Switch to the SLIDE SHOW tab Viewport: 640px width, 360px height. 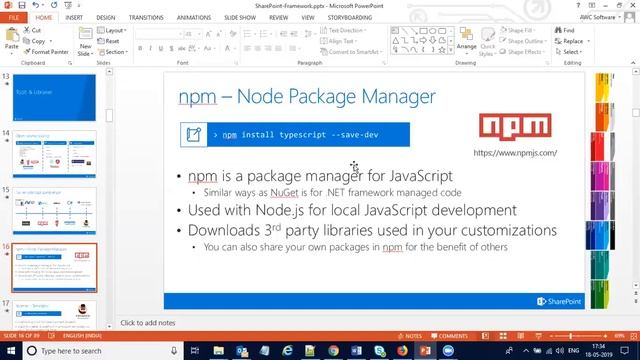click(240, 18)
